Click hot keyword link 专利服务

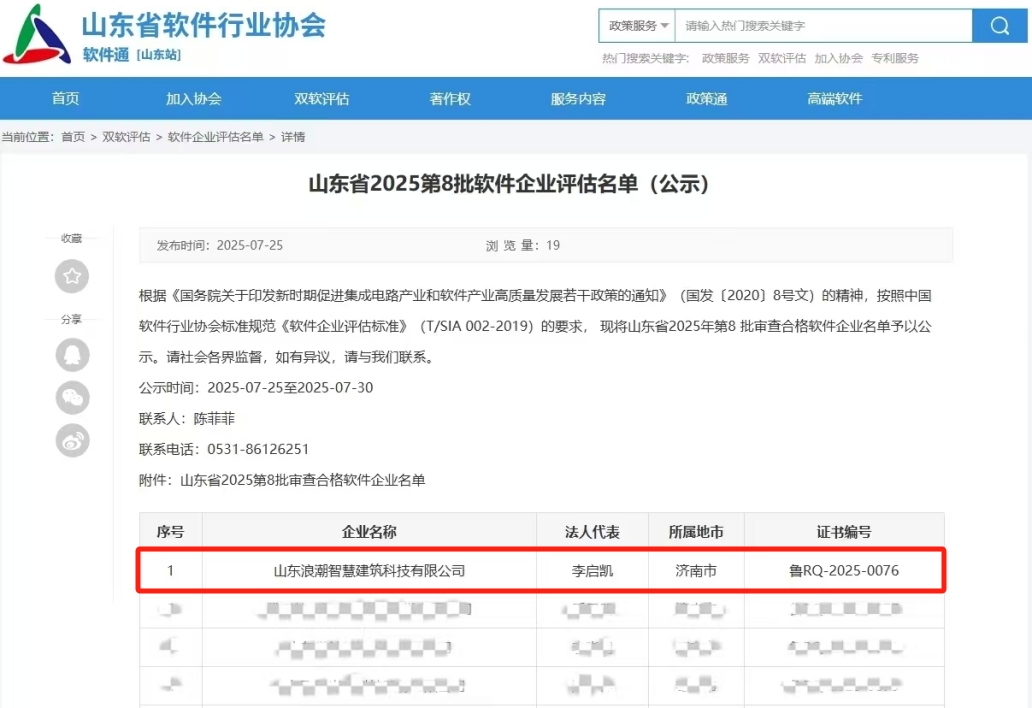pos(895,58)
